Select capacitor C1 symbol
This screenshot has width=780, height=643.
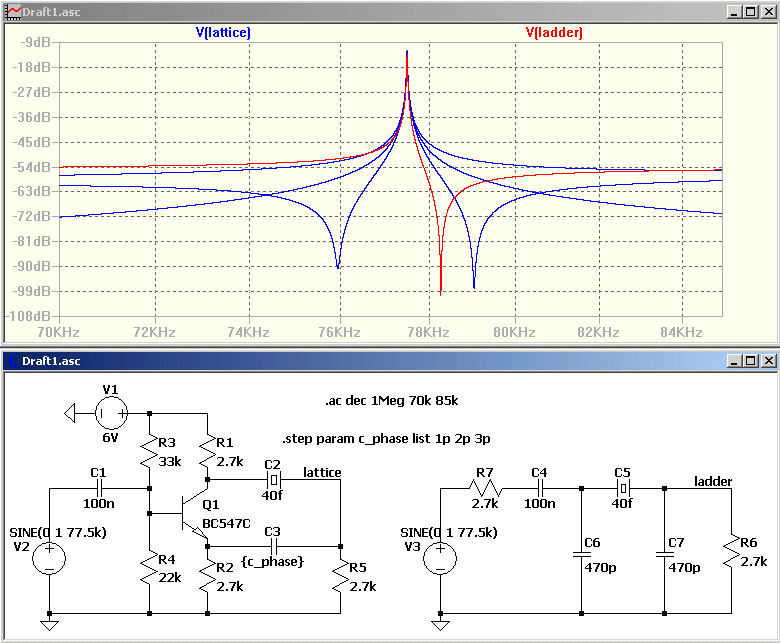pyautogui.click(x=99, y=488)
